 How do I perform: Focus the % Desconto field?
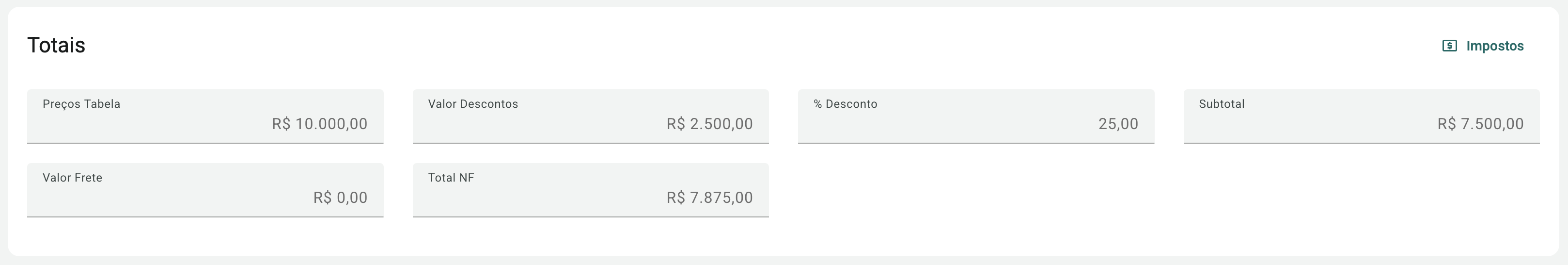(x=976, y=116)
